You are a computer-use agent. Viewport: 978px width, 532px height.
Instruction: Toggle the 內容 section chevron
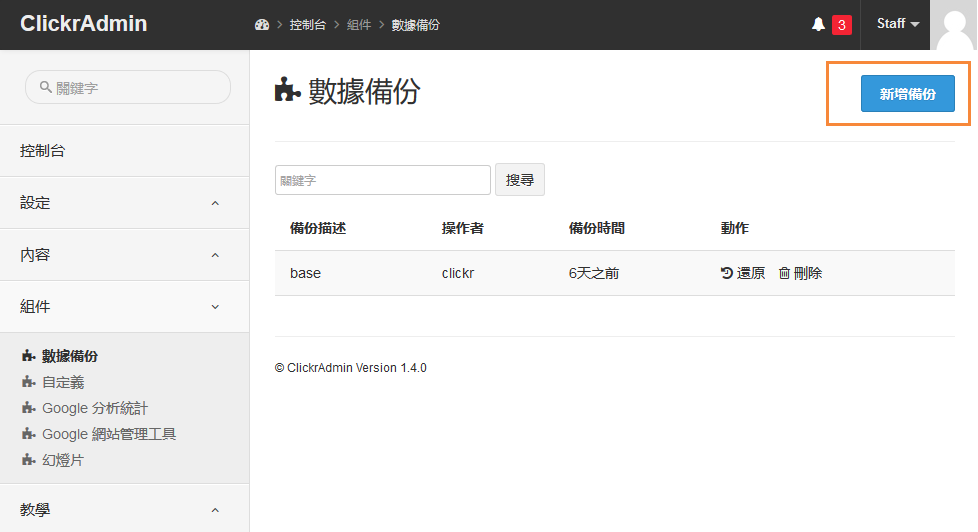click(x=215, y=255)
